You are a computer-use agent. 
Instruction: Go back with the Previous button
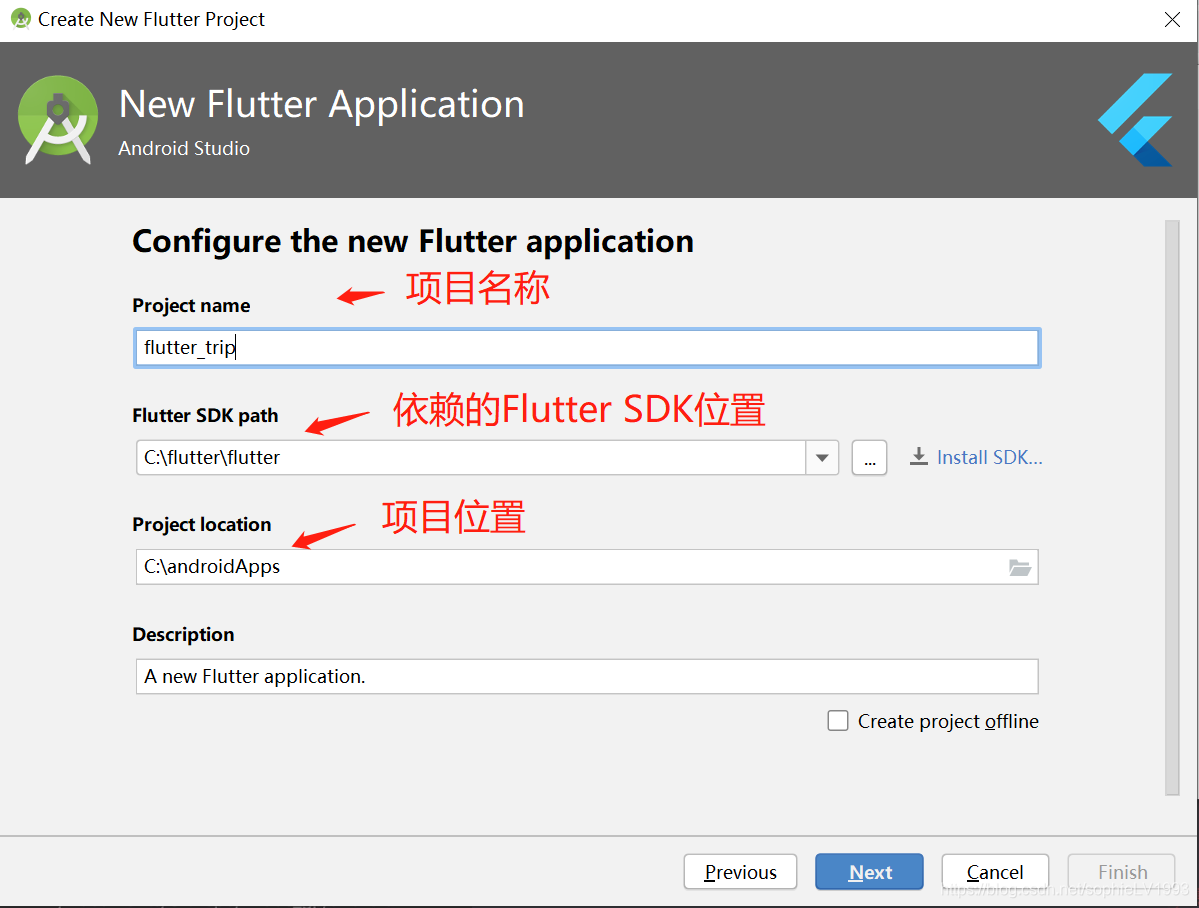(x=740, y=872)
